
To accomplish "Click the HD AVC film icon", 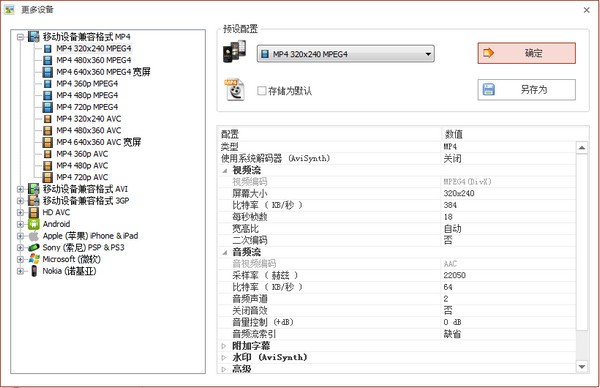I will 34,212.
